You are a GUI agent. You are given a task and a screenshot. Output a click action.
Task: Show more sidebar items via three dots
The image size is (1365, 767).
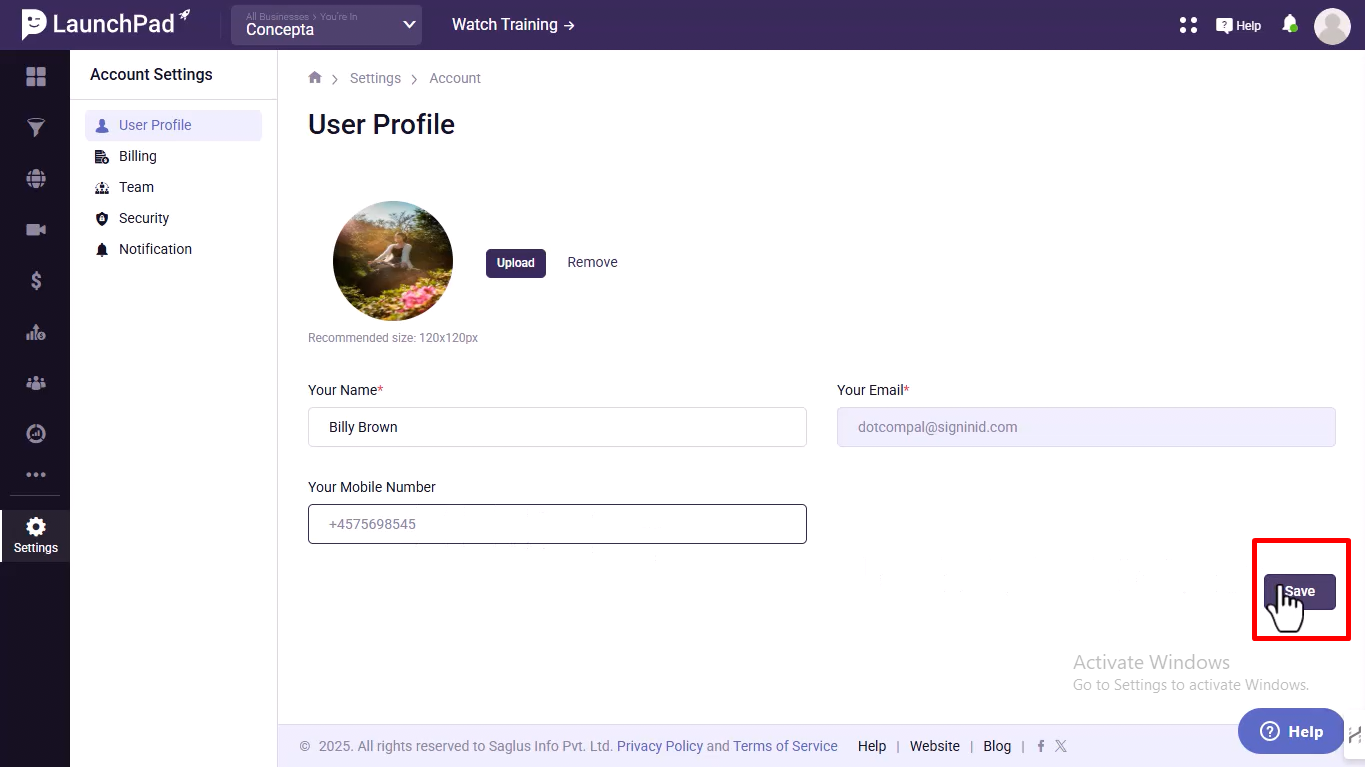36,475
